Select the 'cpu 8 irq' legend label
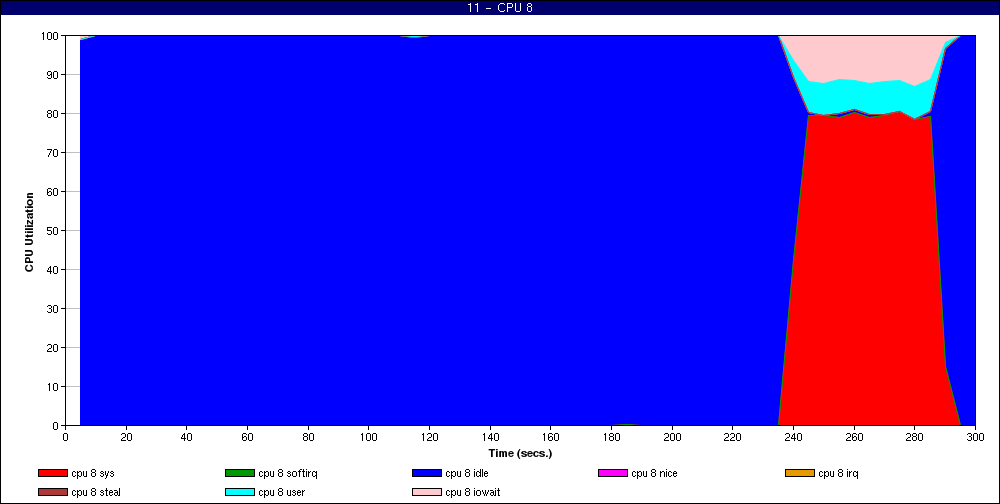This screenshot has width=1000, height=504. click(838, 473)
